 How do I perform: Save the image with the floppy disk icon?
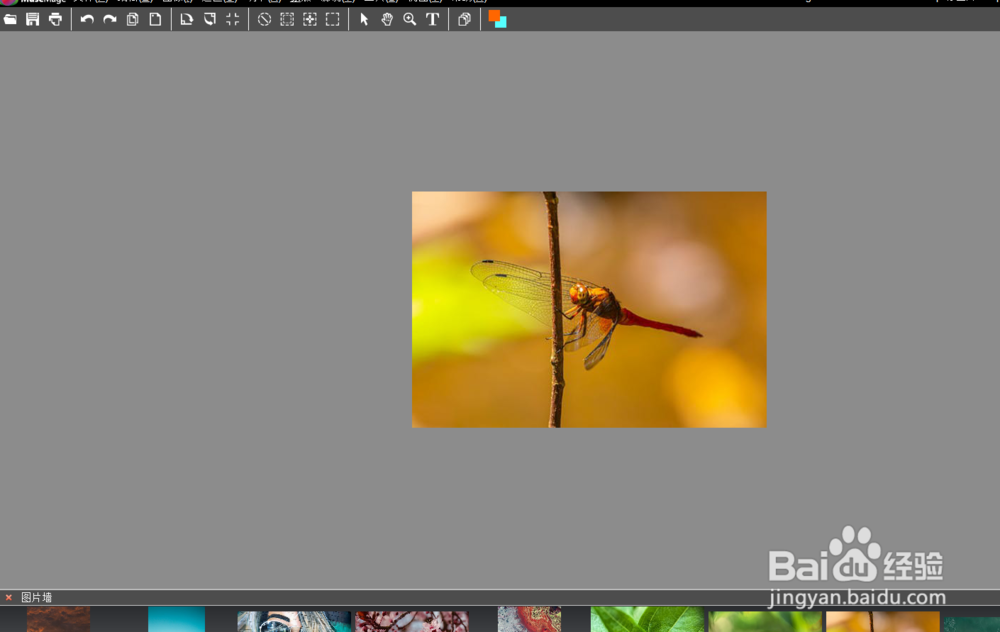coord(33,19)
